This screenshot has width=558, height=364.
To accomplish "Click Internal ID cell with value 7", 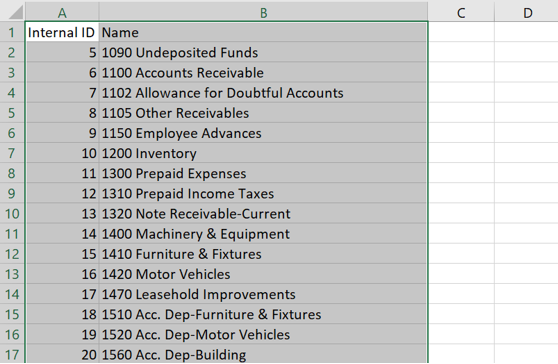I will click(62, 93).
